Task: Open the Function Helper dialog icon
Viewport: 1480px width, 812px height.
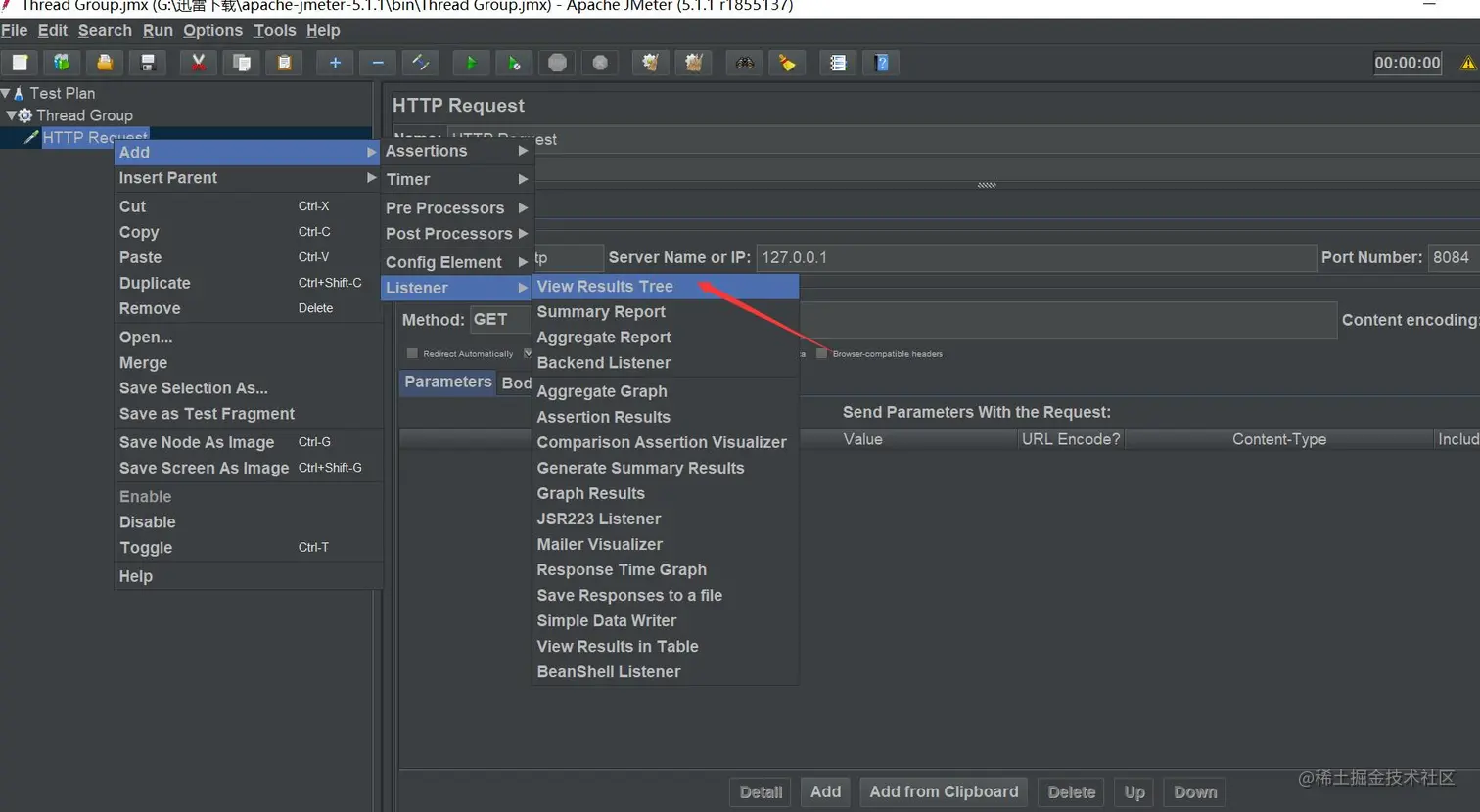Action: tap(838, 63)
